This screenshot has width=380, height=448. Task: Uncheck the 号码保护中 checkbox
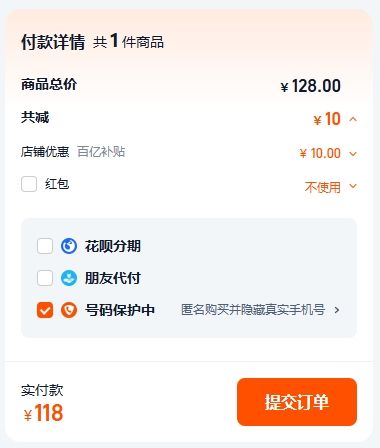coord(45,310)
